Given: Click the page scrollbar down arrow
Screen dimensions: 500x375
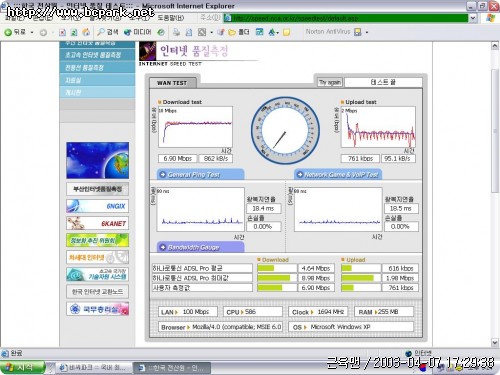Looking at the screenshot, I should click(x=495, y=342).
